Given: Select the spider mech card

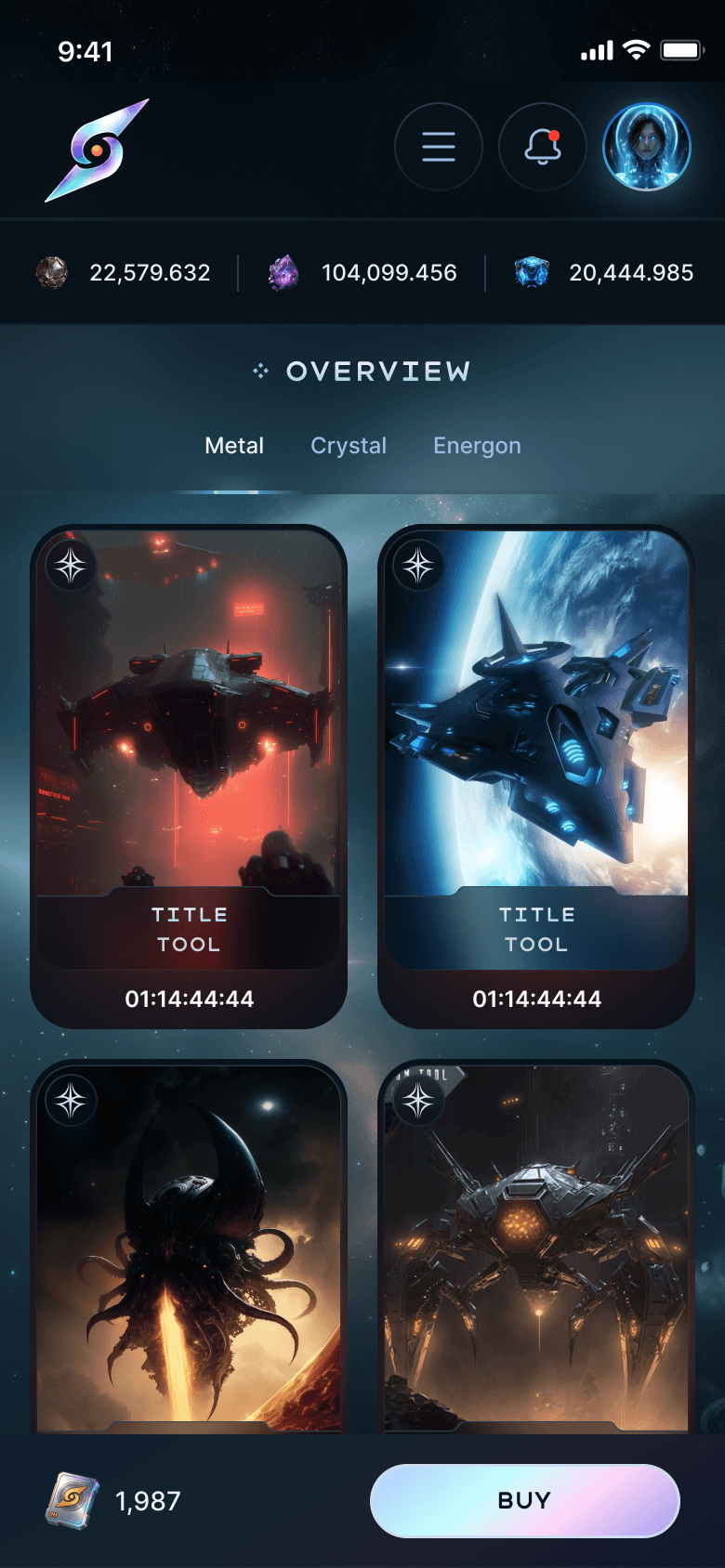Looking at the screenshot, I should click(x=536, y=1247).
